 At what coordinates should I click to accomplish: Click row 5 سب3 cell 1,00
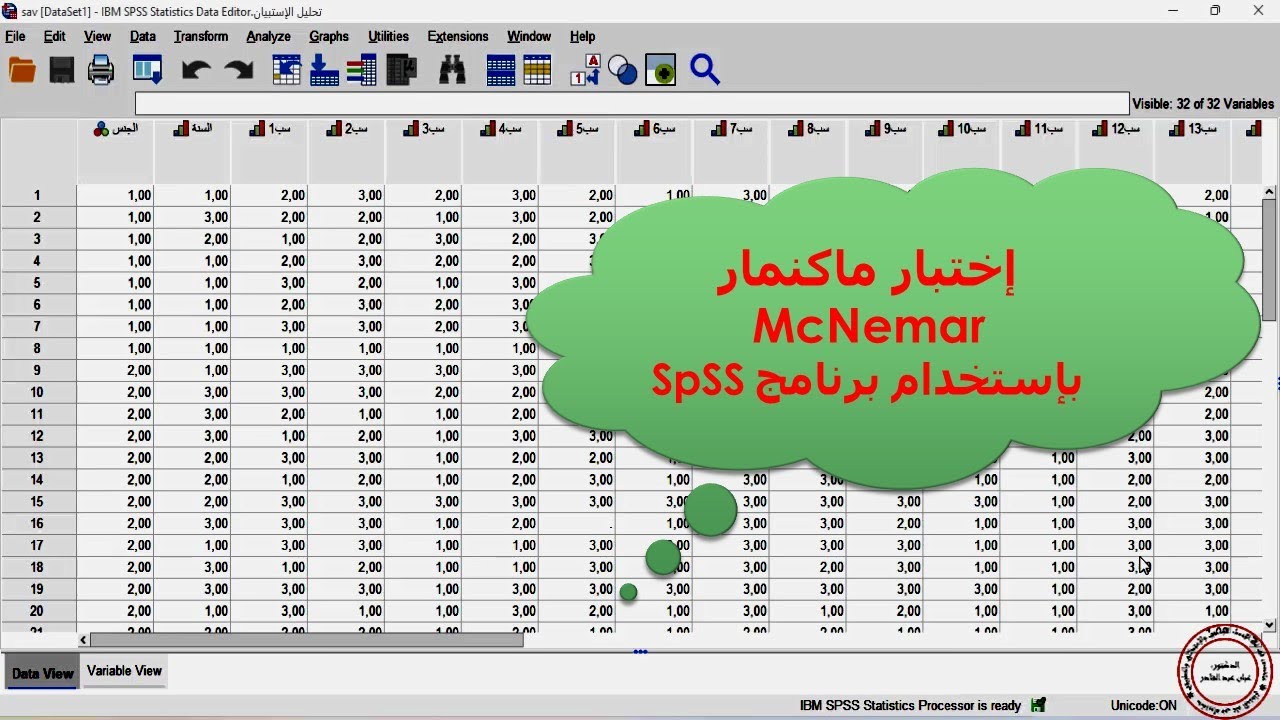coord(423,283)
